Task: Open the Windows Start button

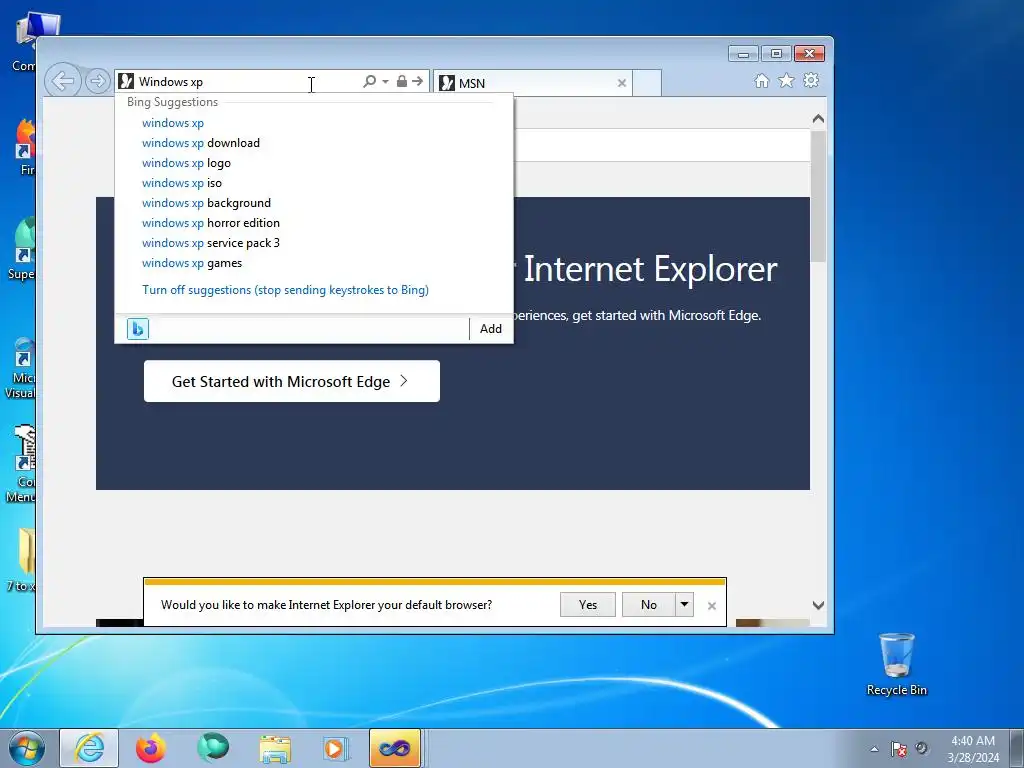Action: click(27, 748)
